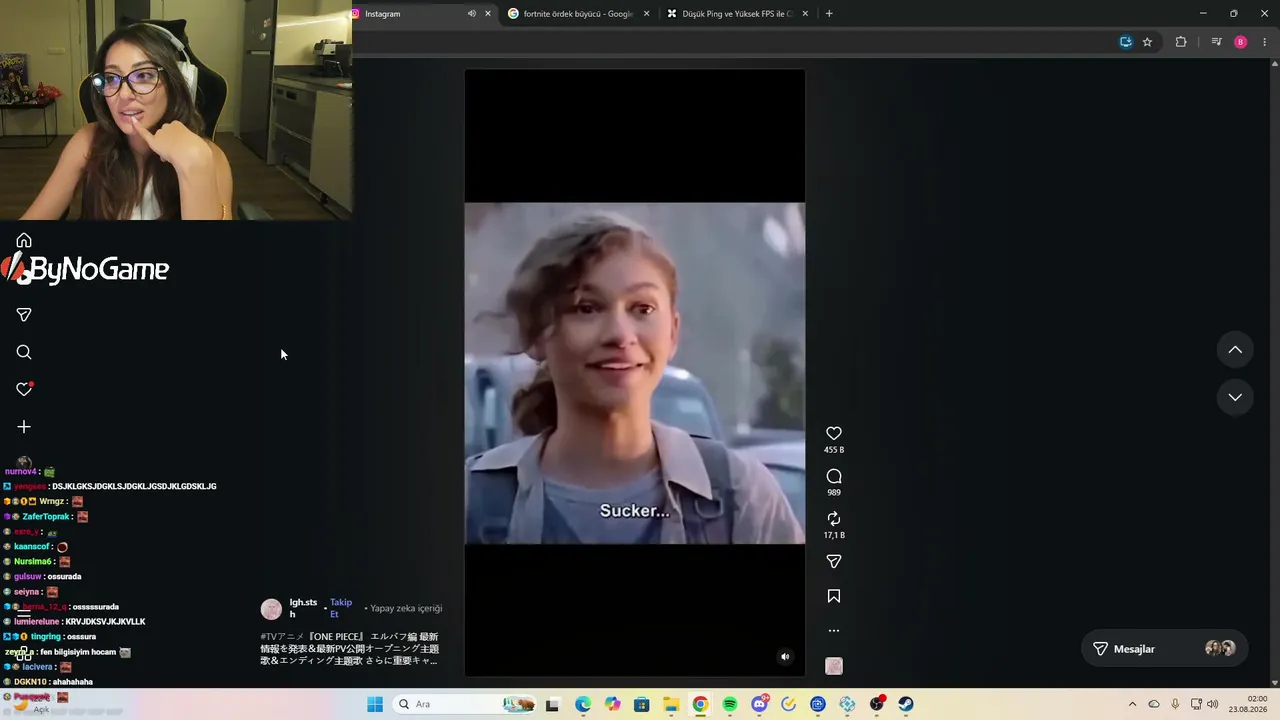Open Spotify from the taskbar
This screenshot has height=720, width=1280.
point(730,704)
